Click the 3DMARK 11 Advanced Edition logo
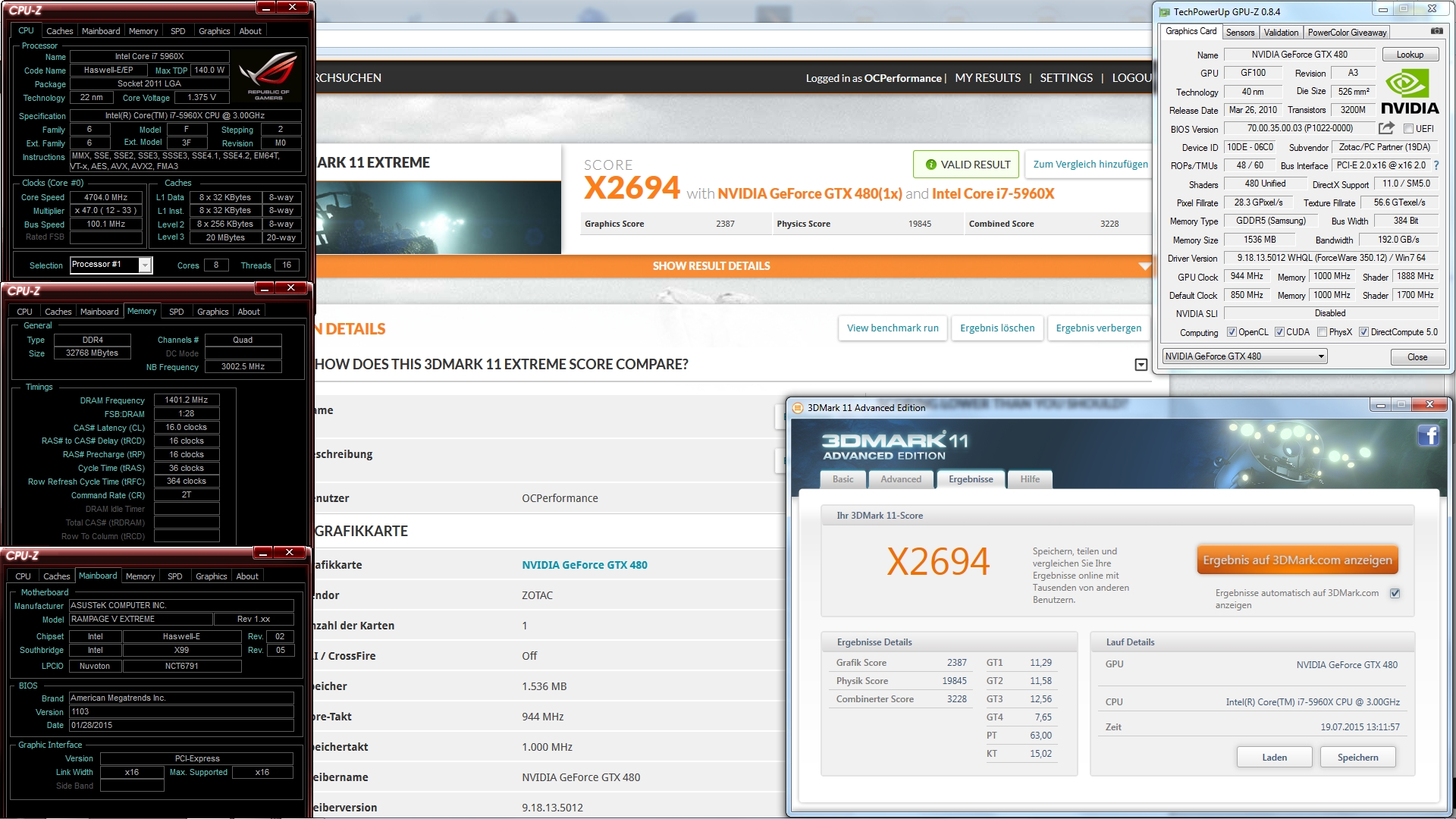 pos(895,446)
